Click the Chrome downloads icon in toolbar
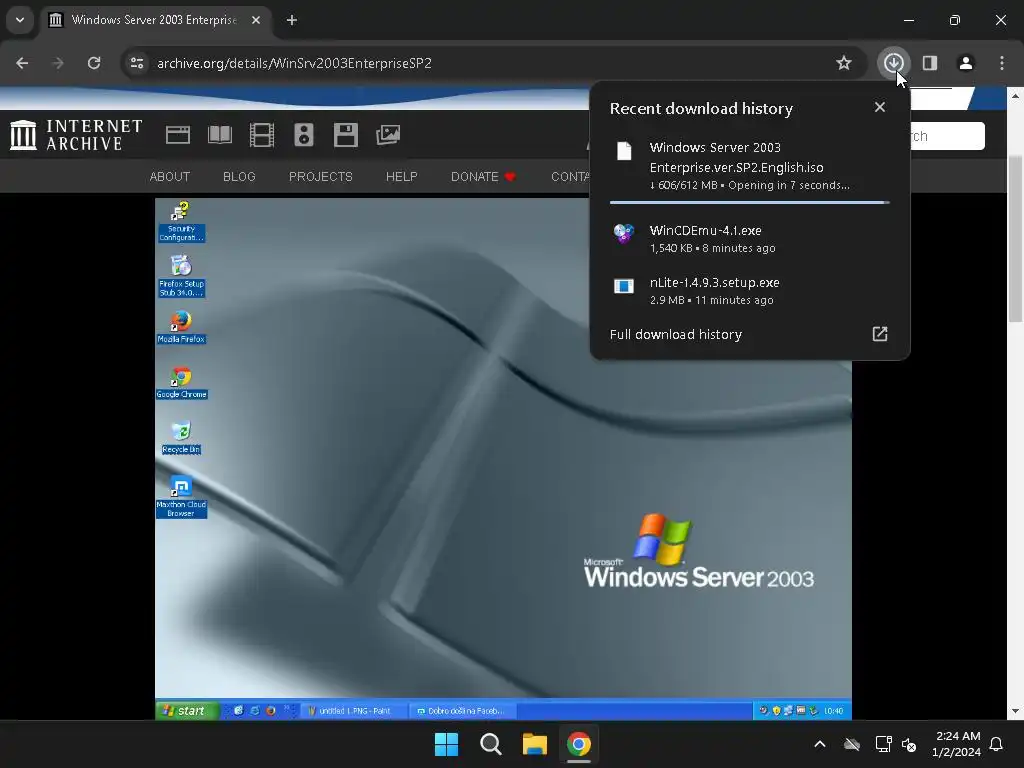 (893, 63)
